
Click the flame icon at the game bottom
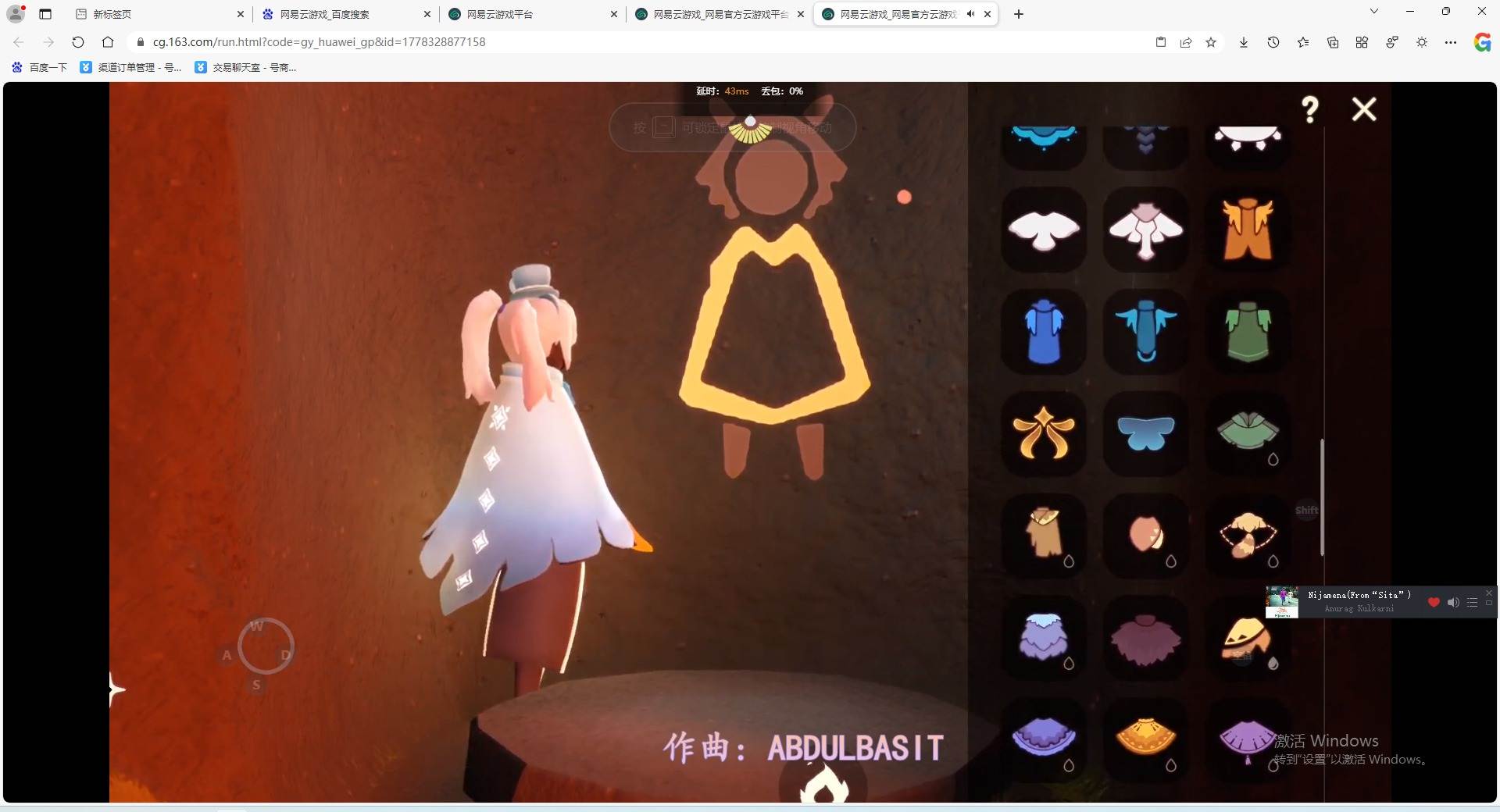click(x=823, y=783)
